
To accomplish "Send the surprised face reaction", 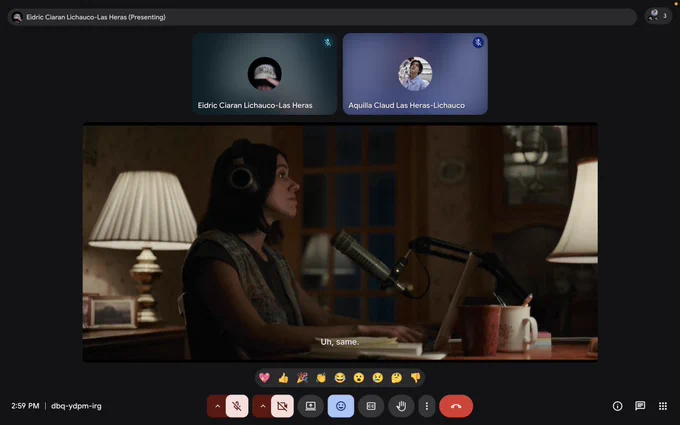I will pyautogui.click(x=359, y=378).
